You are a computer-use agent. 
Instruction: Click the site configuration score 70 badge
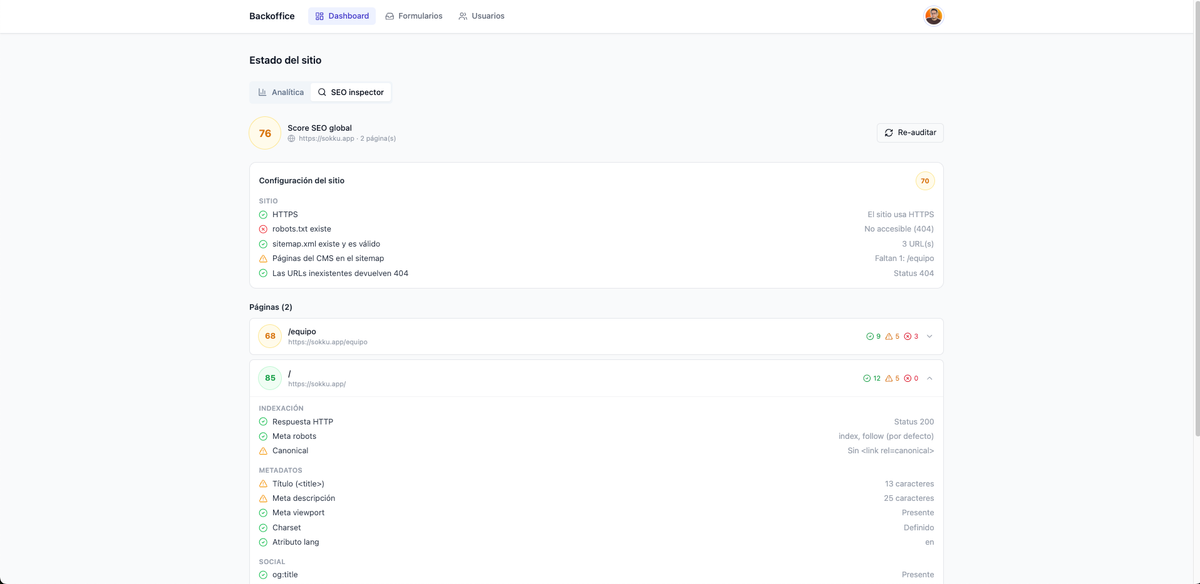[925, 181]
